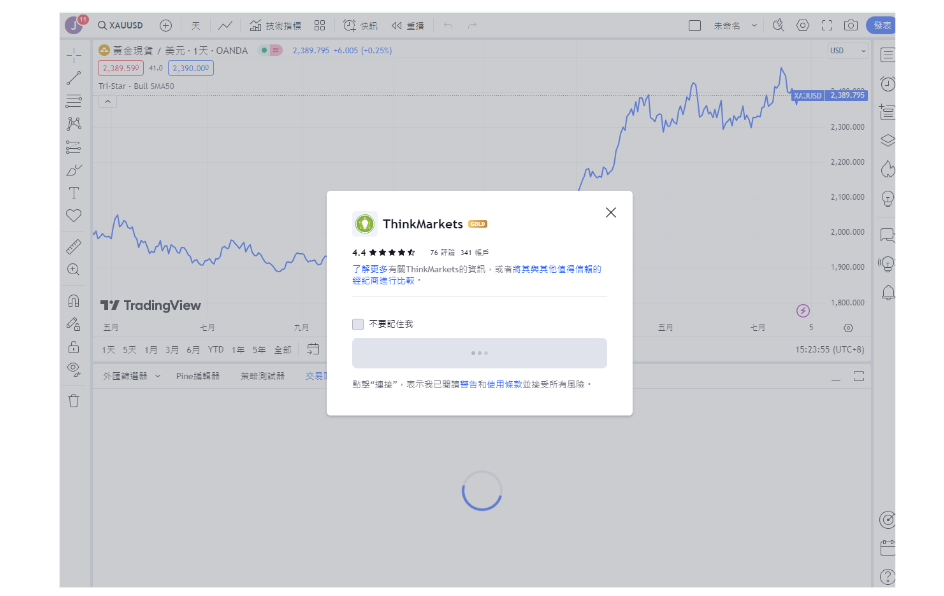Collapse the indicator legend chevron
Image resolution: width=944 pixels, height=596 pixels.
[107, 102]
